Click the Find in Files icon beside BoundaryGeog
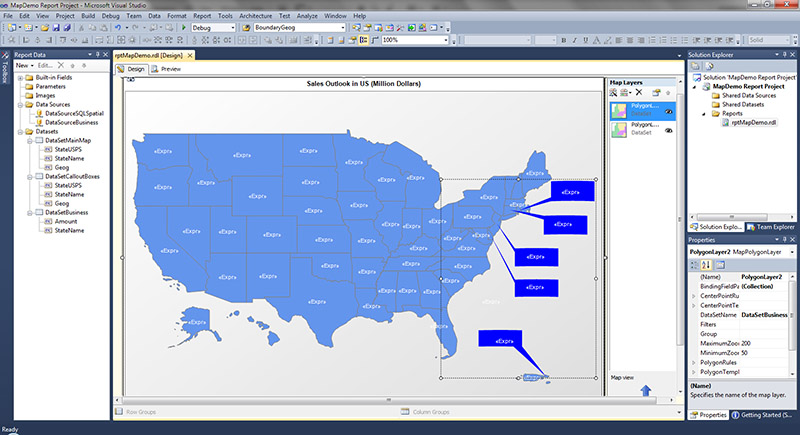The image size is (800, 435). [x=246, y=28]
